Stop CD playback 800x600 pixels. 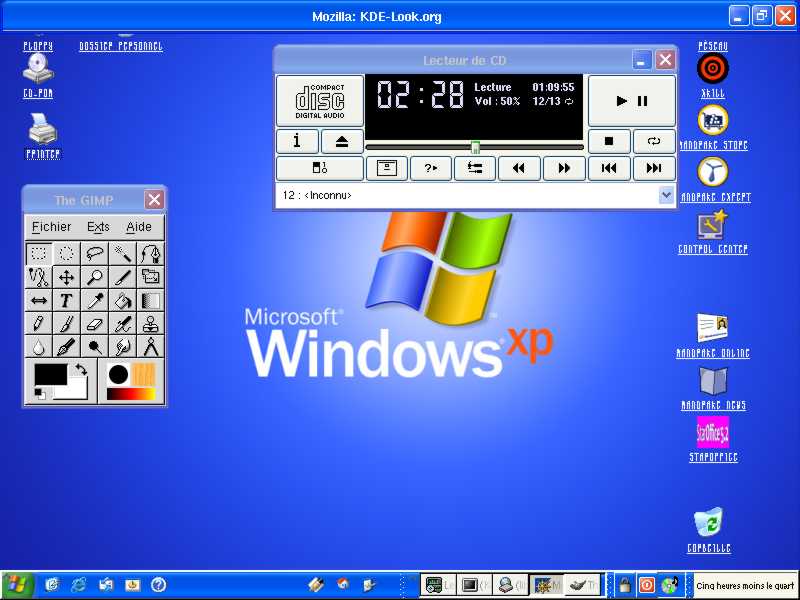point(609,141)
